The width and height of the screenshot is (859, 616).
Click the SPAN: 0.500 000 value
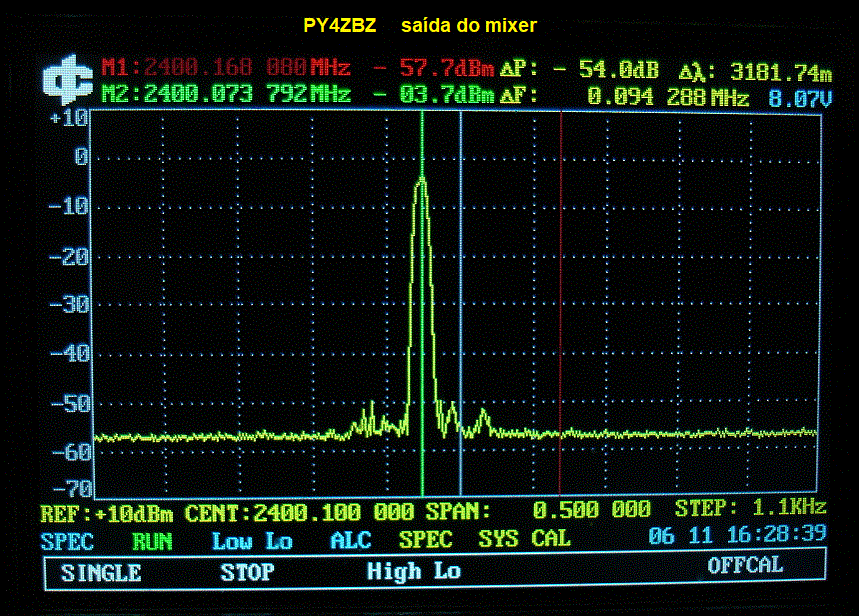[x=538, y=511]
